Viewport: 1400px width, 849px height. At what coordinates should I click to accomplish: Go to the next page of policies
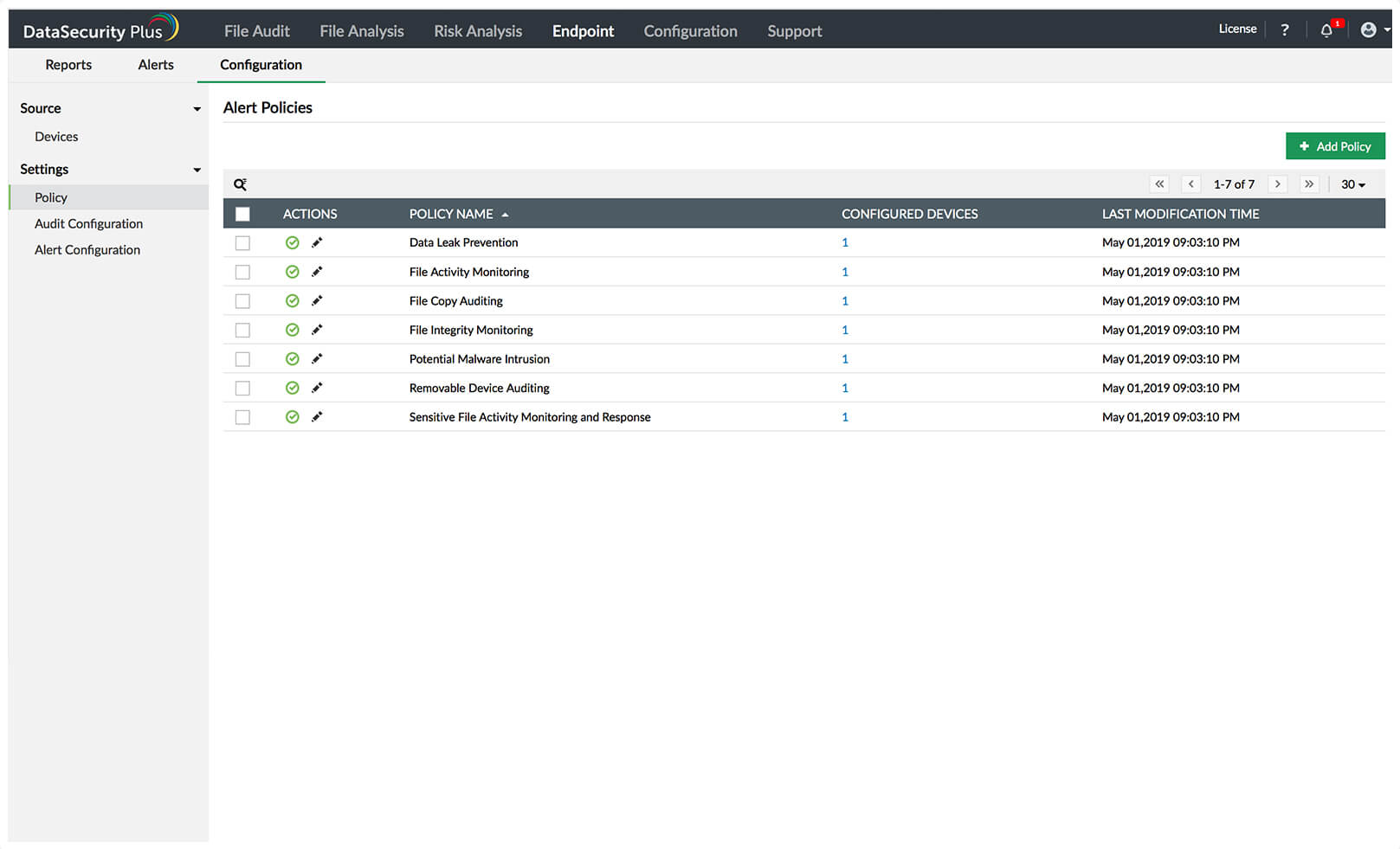(1277, 184)
